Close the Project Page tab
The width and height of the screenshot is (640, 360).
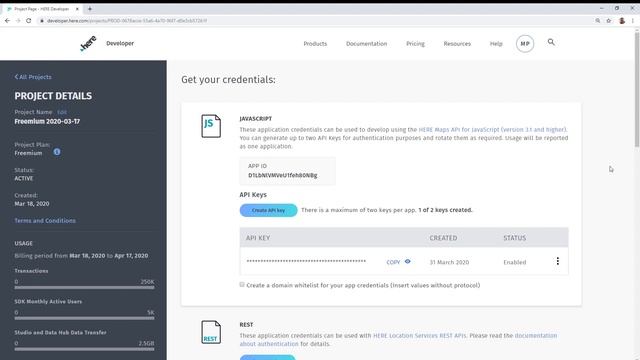click(77, 9)
